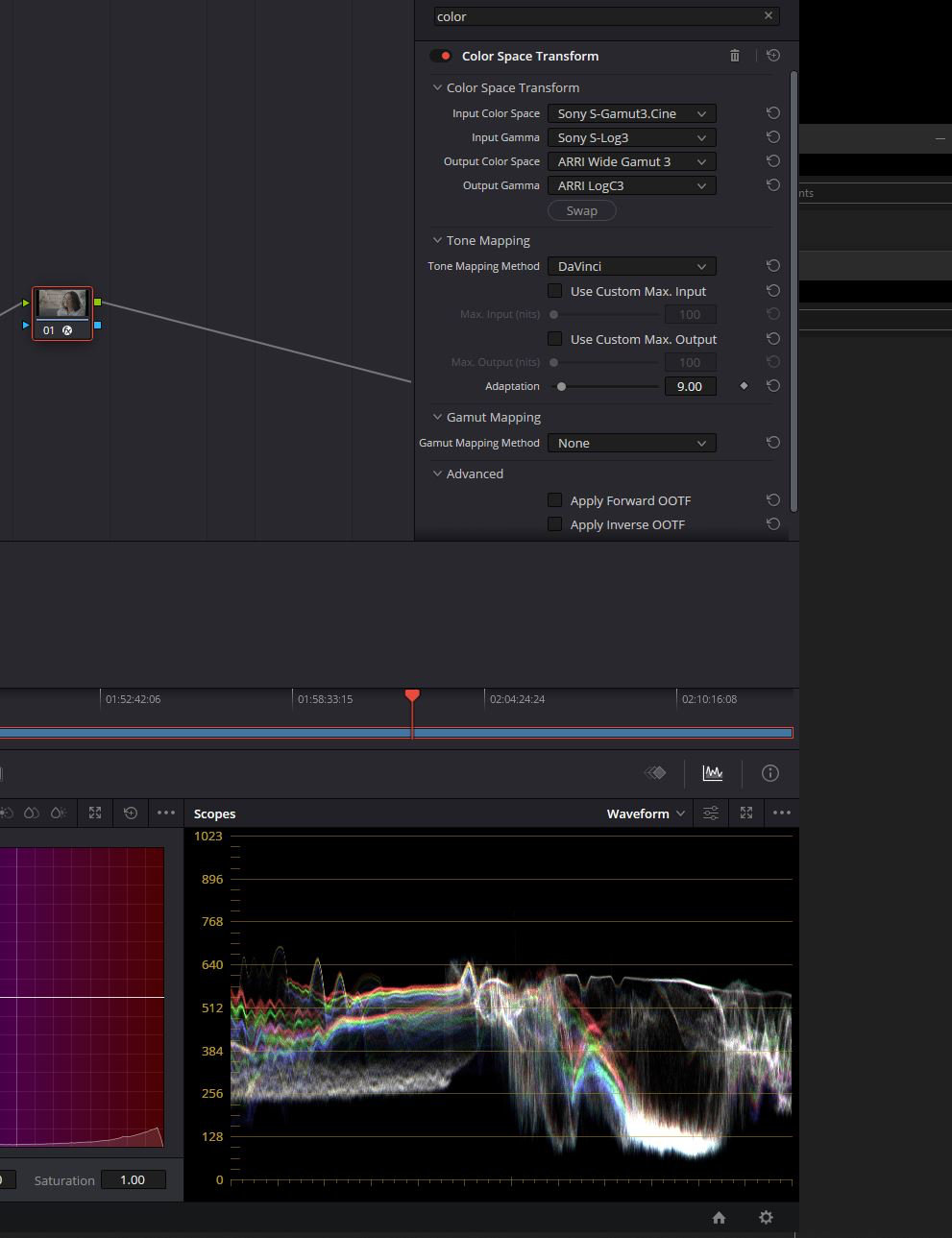Reset Apply Forward OOTF option

pos(773,500)
